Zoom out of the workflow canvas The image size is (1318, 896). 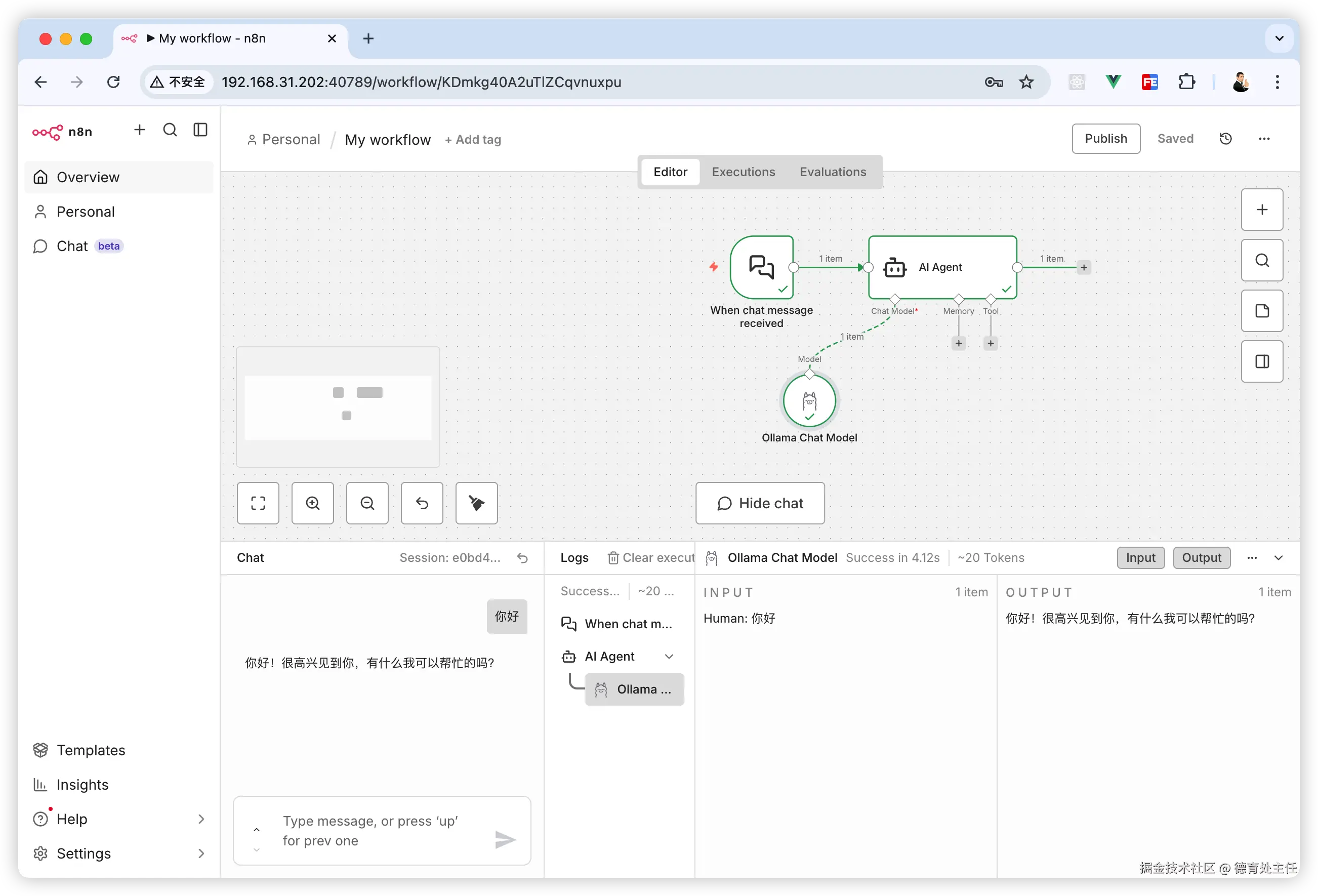click(367, 503)
